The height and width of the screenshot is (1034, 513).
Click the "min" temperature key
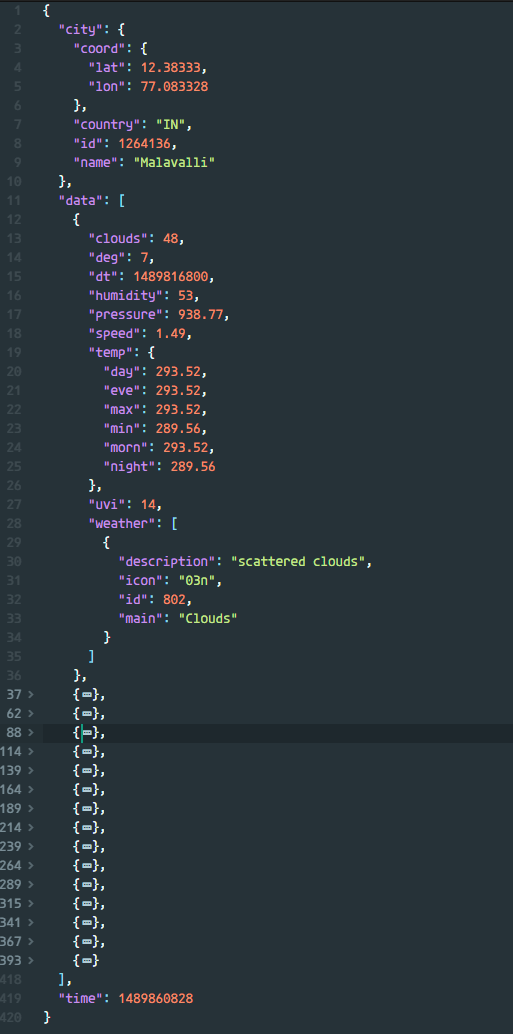[125, 429]
